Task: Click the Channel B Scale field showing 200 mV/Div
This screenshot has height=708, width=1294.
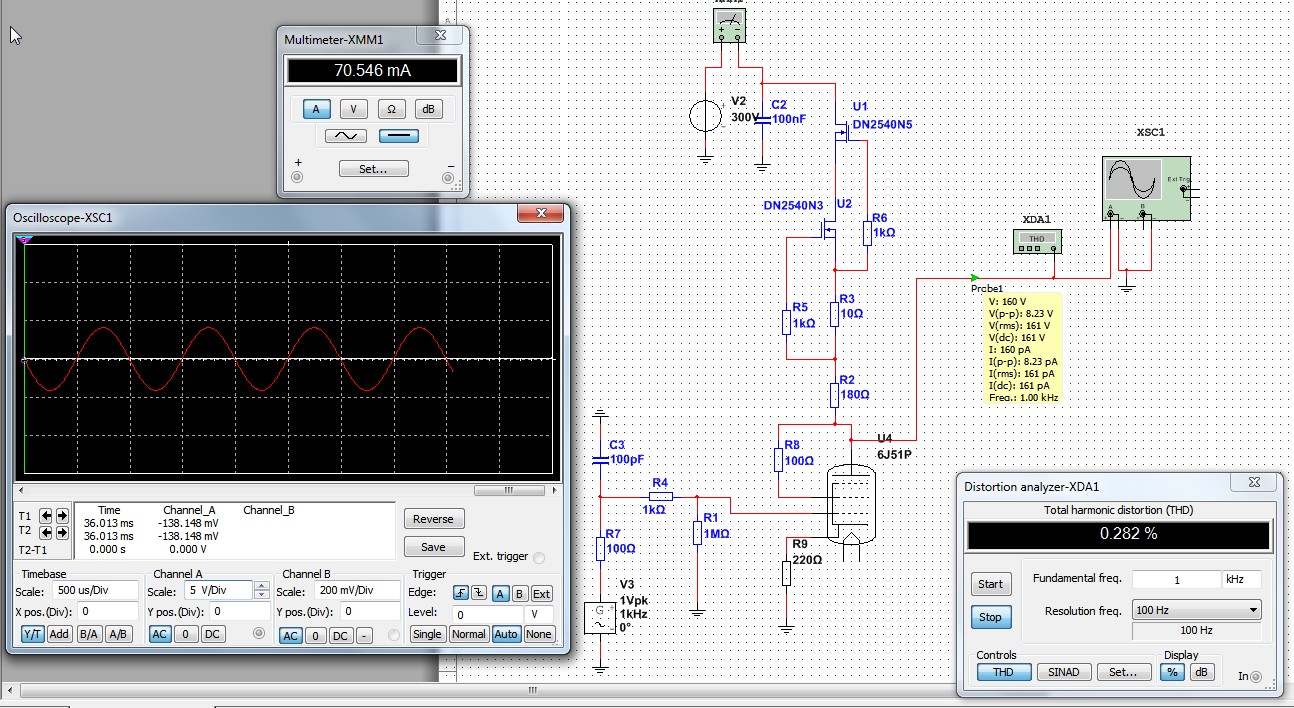Action: (355, 591)
